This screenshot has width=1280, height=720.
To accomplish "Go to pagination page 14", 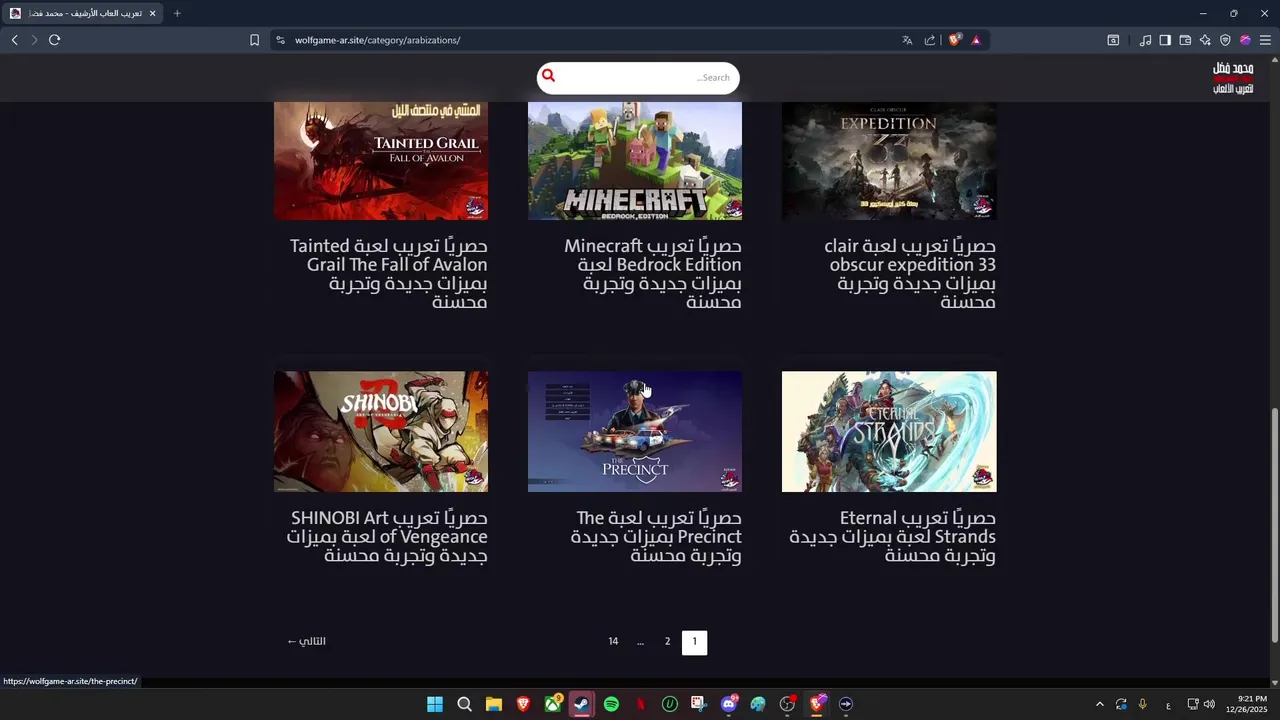I will 613,642.
